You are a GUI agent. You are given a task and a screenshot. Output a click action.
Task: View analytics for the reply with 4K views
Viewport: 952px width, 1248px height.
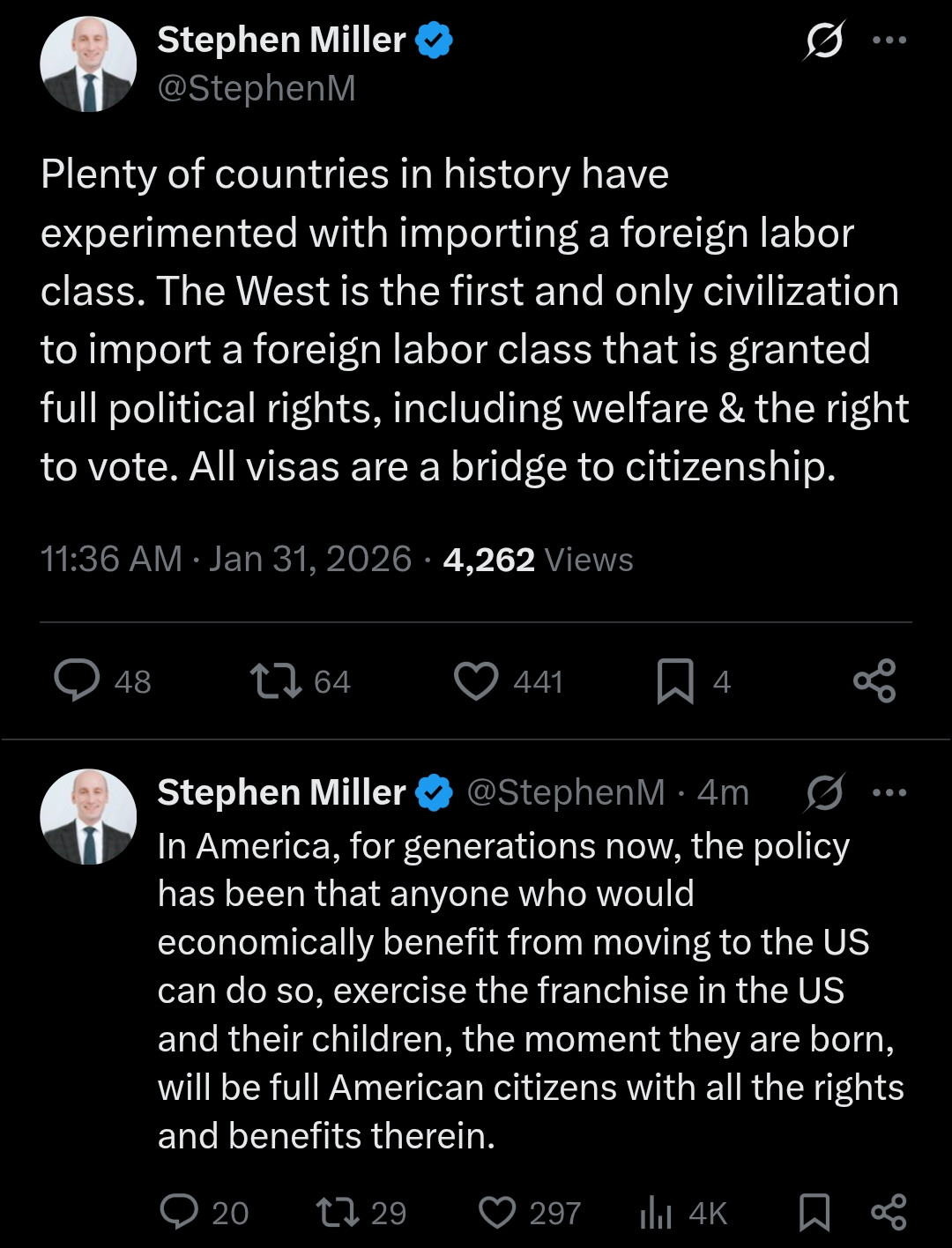click(656, 1212)
